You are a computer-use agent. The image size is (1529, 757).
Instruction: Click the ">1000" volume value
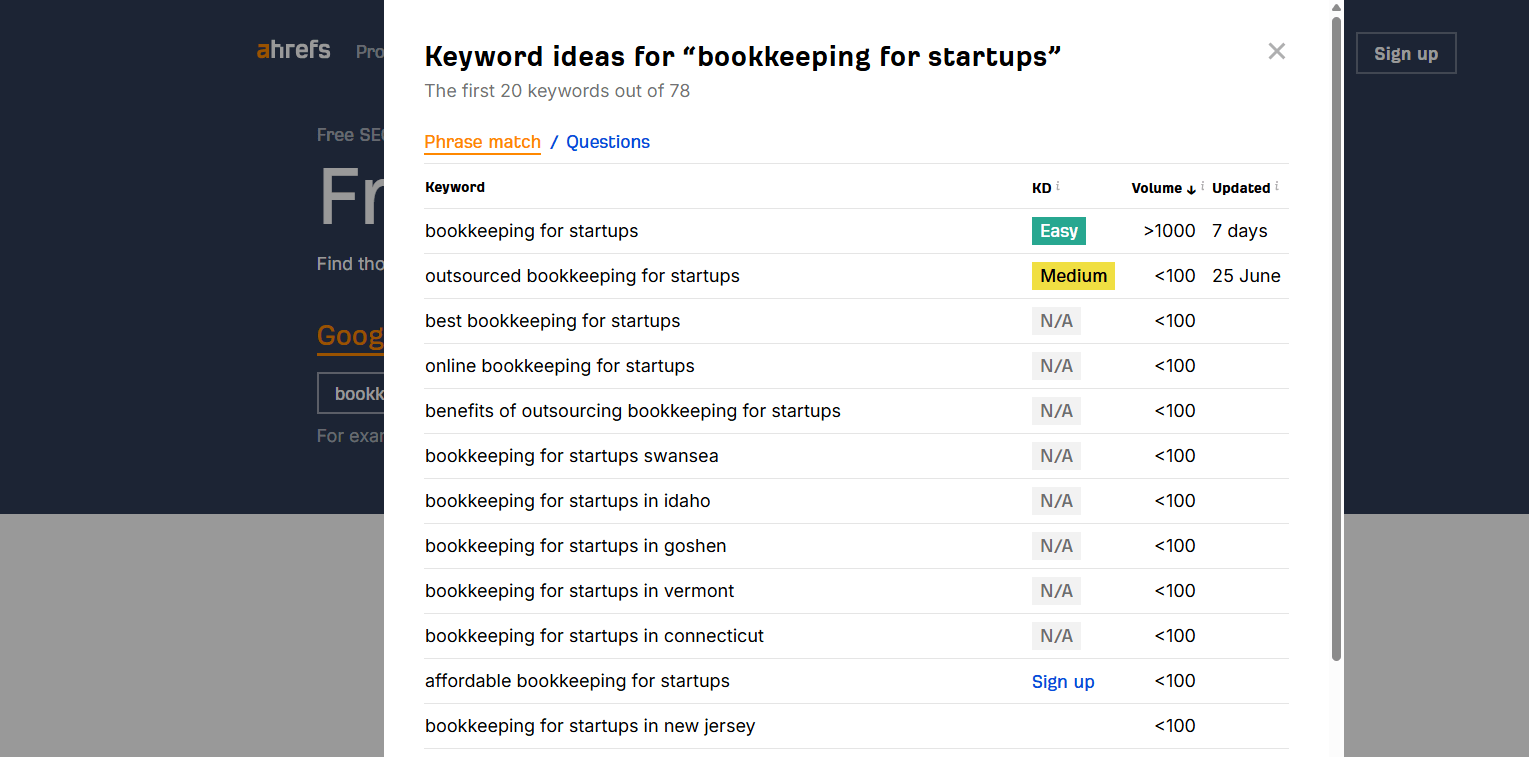coord(1170,231)
